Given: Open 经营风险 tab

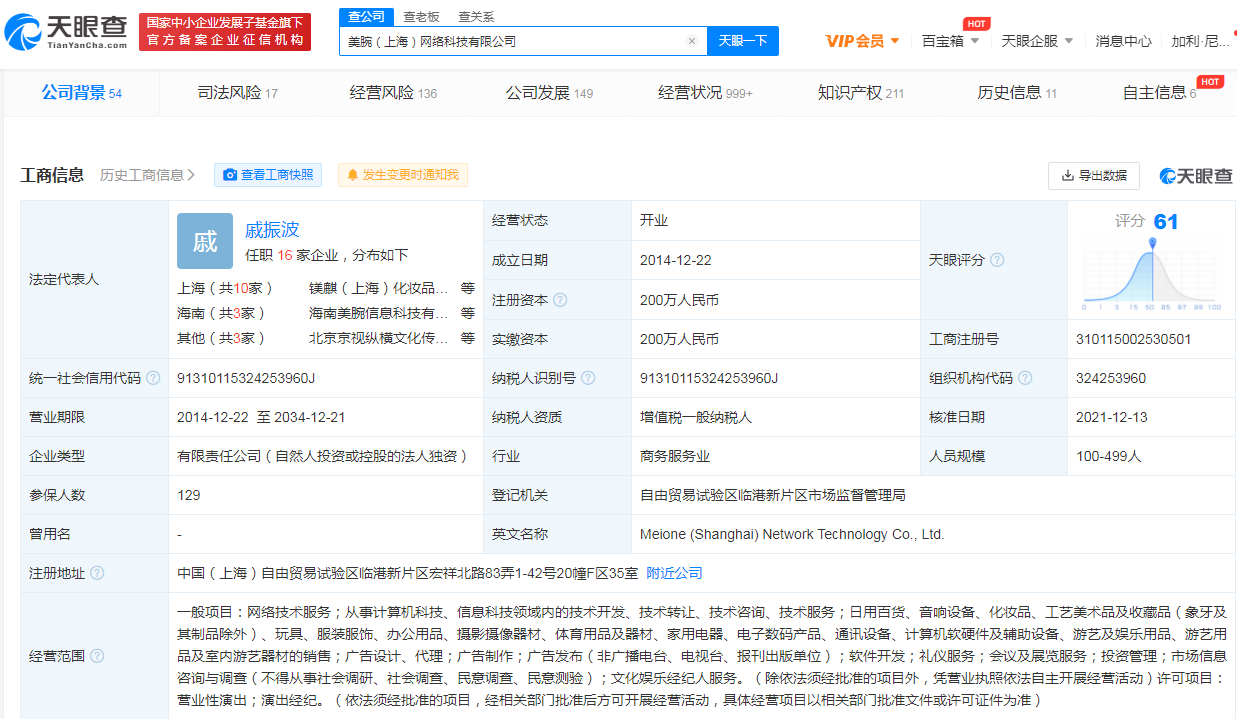Looking at the screenshot, I should [x=393, y=93].
